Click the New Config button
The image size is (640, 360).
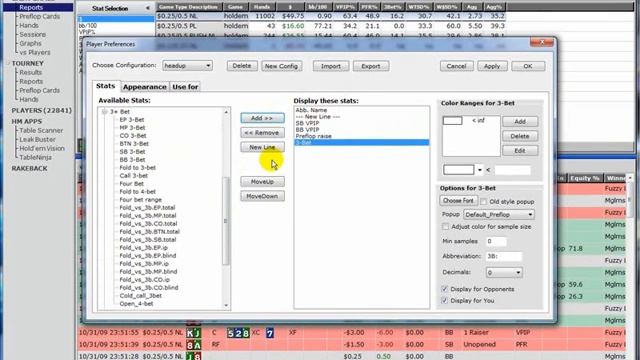[282, 66]
